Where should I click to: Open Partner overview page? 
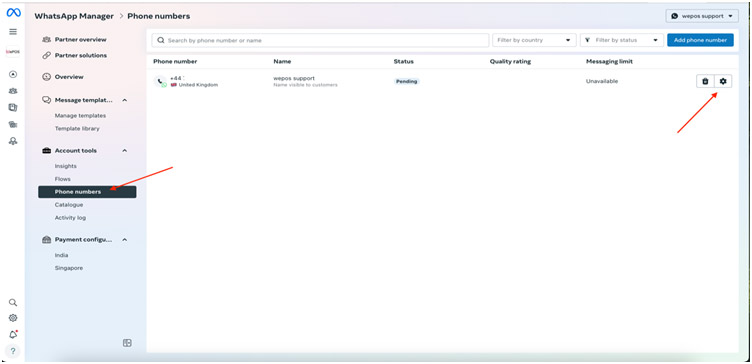point(81,39)
